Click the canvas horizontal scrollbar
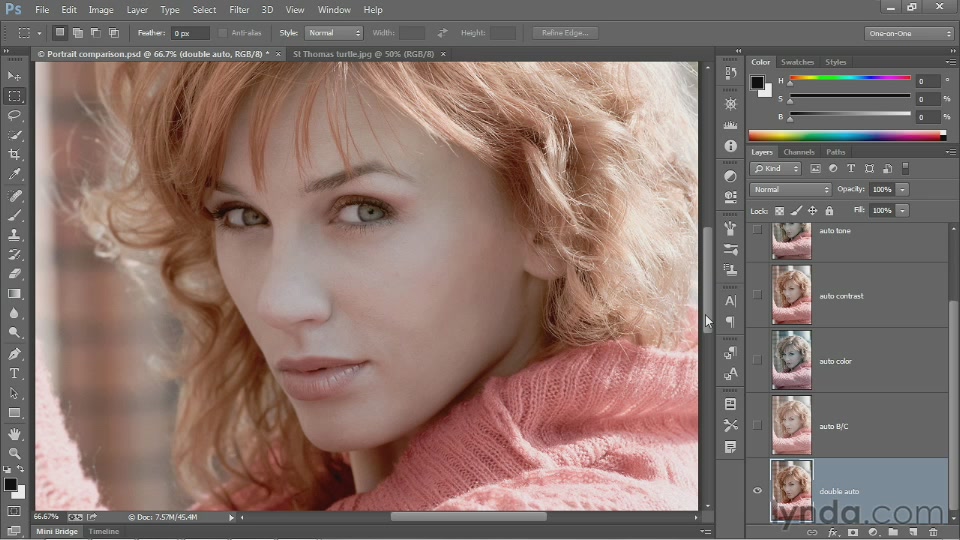This screenshot has width=960, height=540. pyautogui.click(x=468, y=517)
